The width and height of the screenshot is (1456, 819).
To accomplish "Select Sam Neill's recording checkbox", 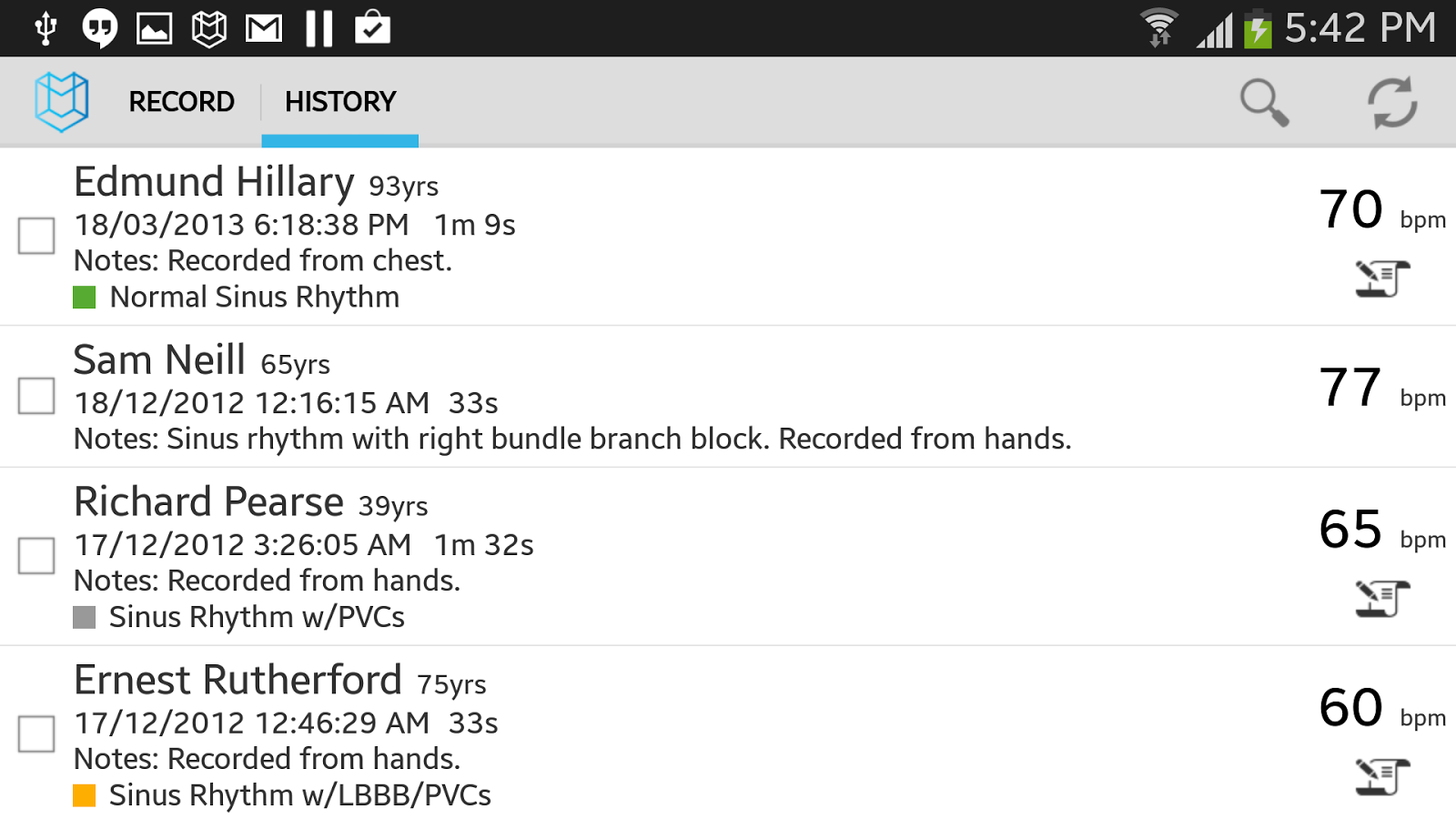I will pyautogui.click(x=36, y=396).
